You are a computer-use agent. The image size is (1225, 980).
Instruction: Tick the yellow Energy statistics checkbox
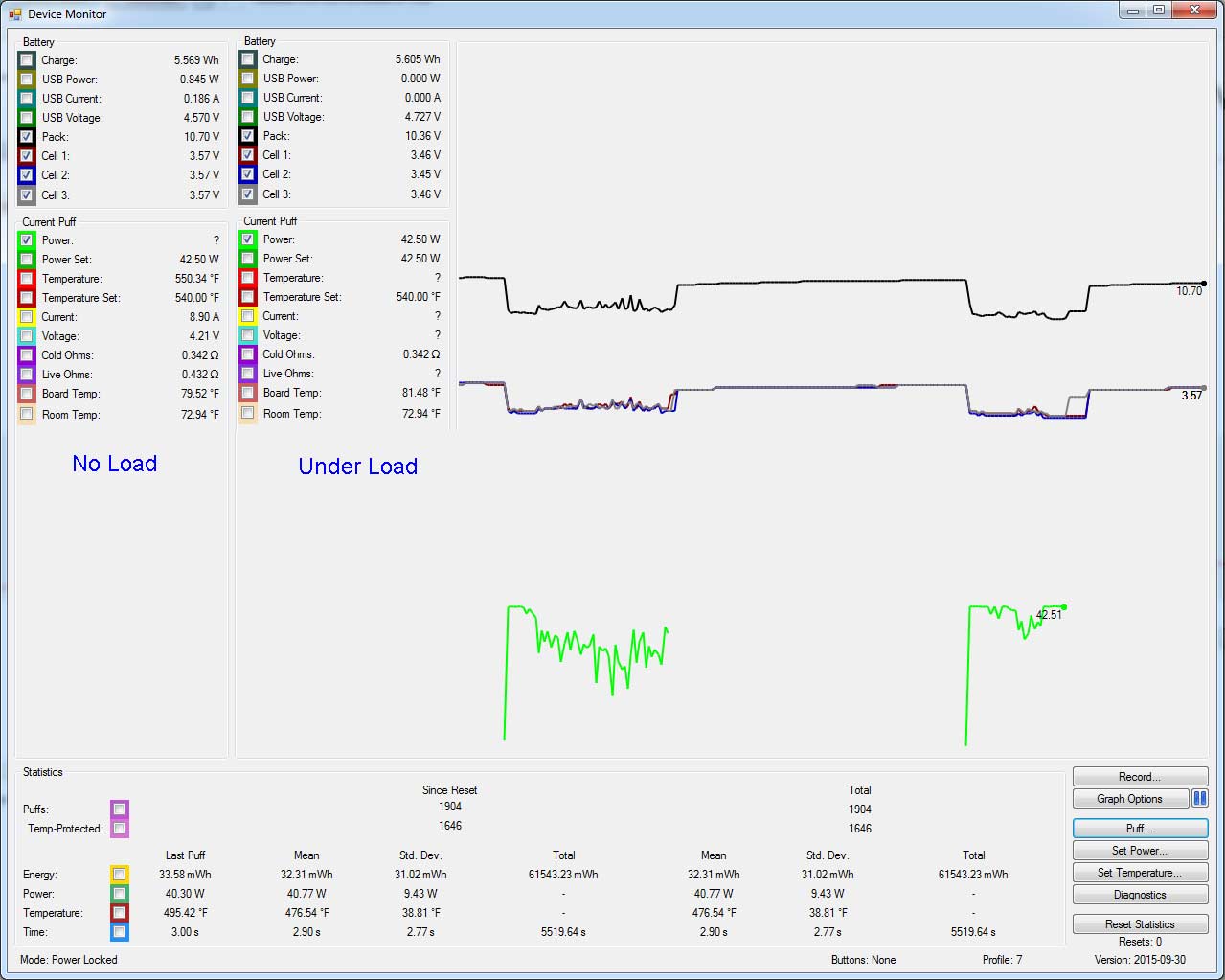119,875
